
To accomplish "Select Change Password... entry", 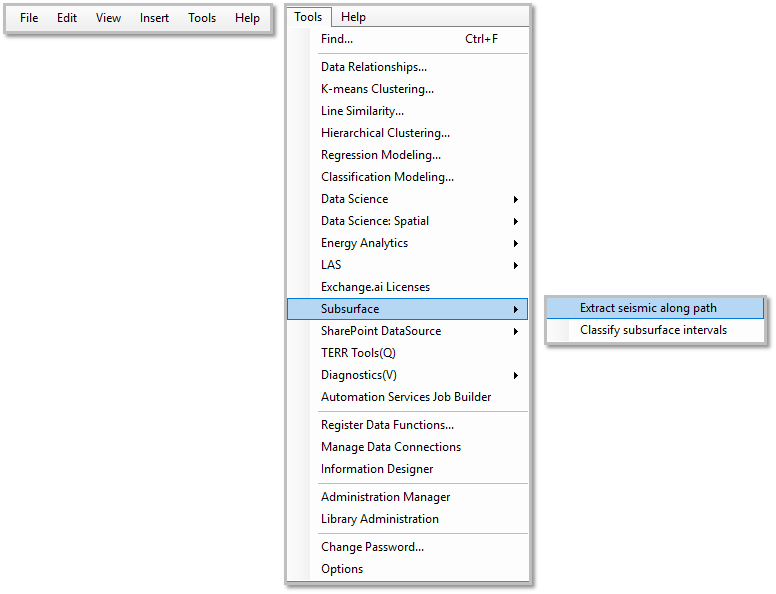I will (x=408, y=547).
